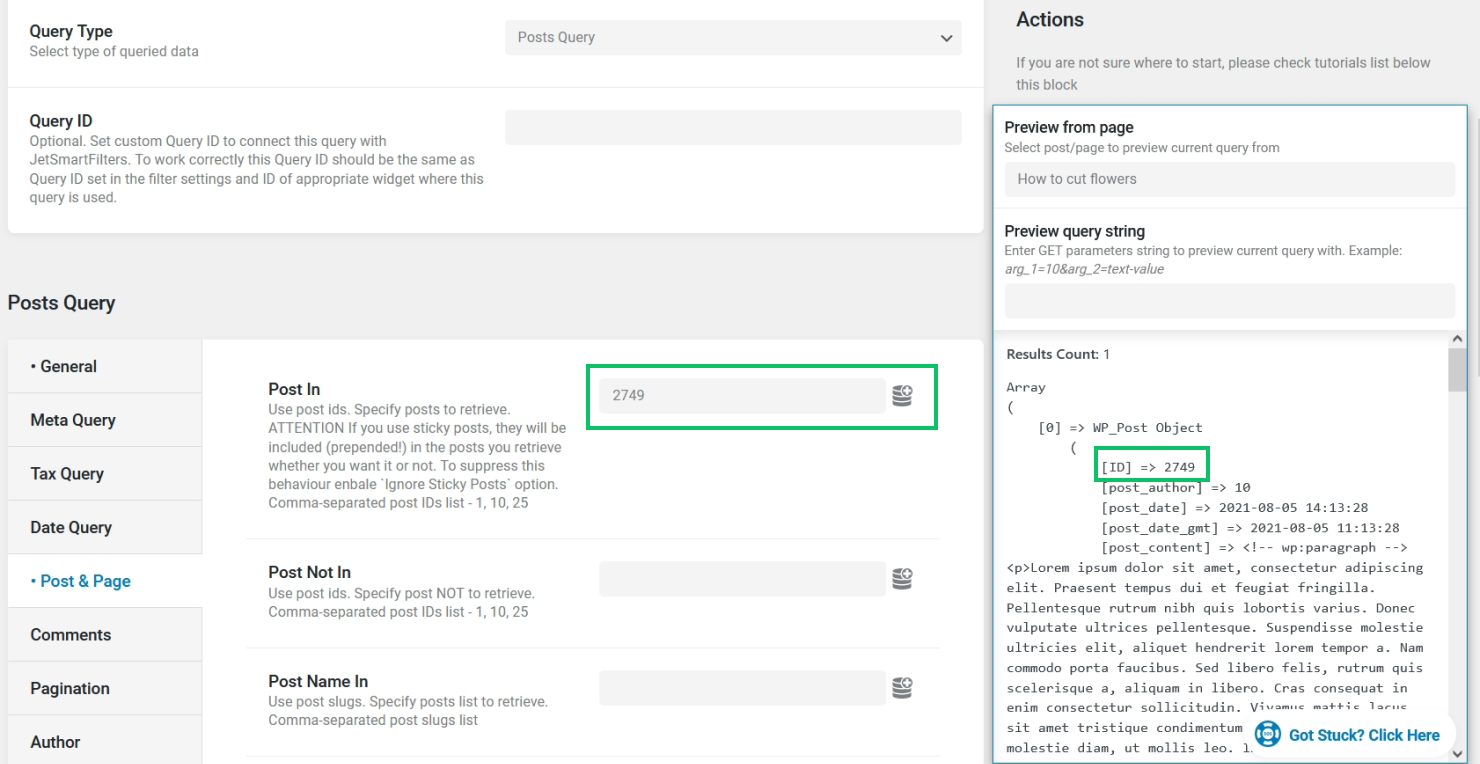Image resolution: width=1480 pixels, height=764 pixels.
Task: Open the Pagination tab
Action: coord(105,688)
